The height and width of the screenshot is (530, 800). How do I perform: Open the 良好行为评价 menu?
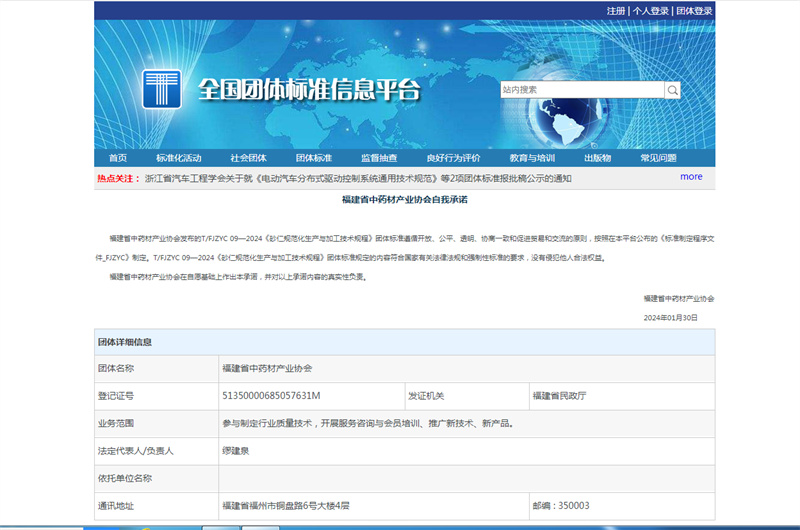(x=454, y=158)
